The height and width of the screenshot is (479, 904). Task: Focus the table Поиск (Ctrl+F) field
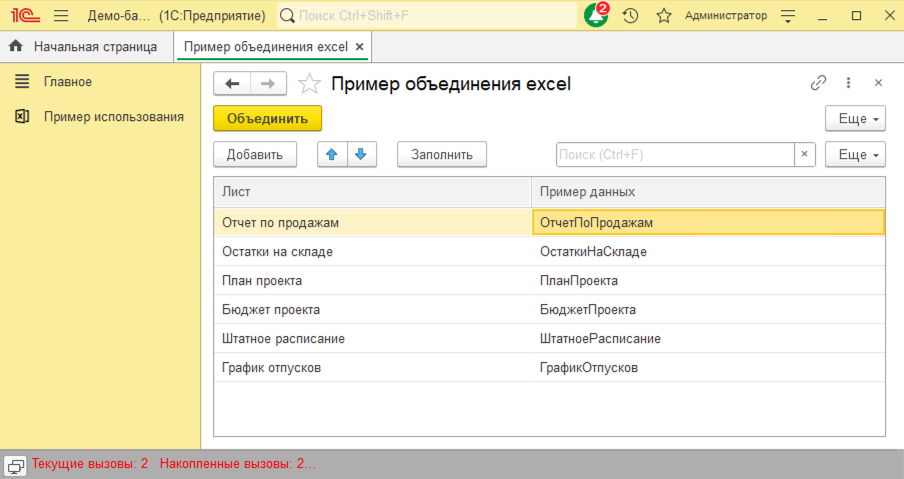coord(675,154)
